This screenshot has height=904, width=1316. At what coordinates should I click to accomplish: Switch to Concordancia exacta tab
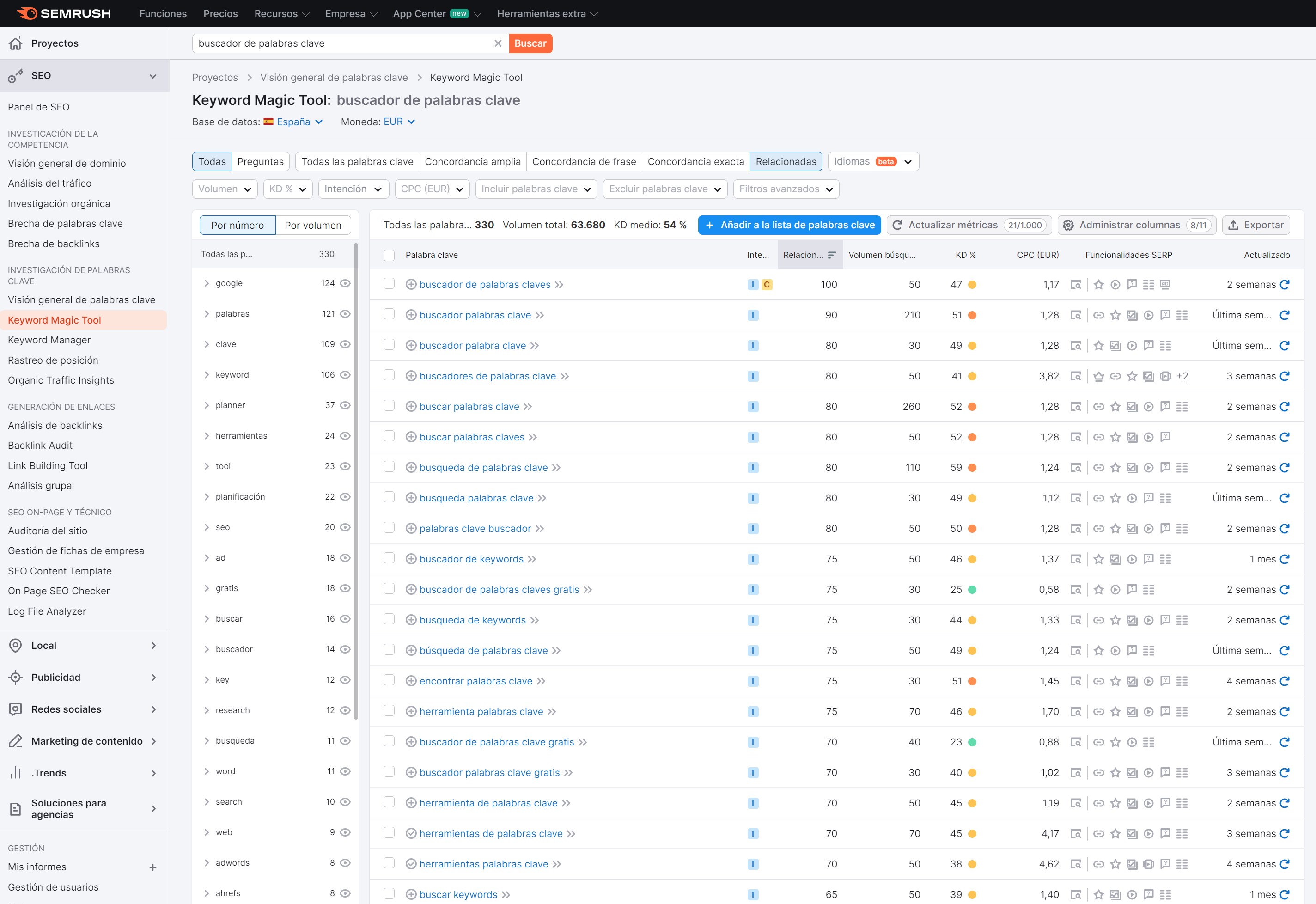click(695, 161)
